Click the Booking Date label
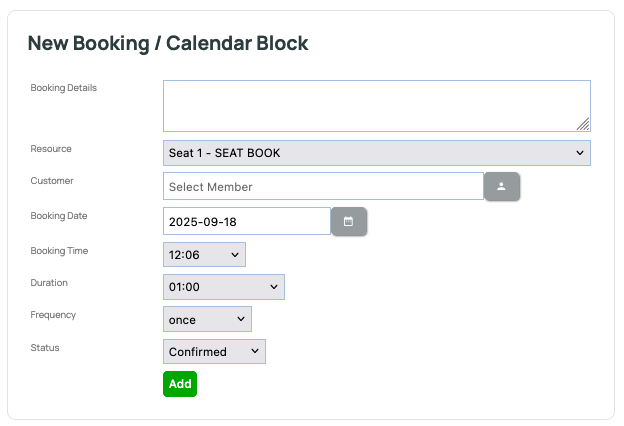The height and width of the screenshot is (426, 624). point(60,215)
